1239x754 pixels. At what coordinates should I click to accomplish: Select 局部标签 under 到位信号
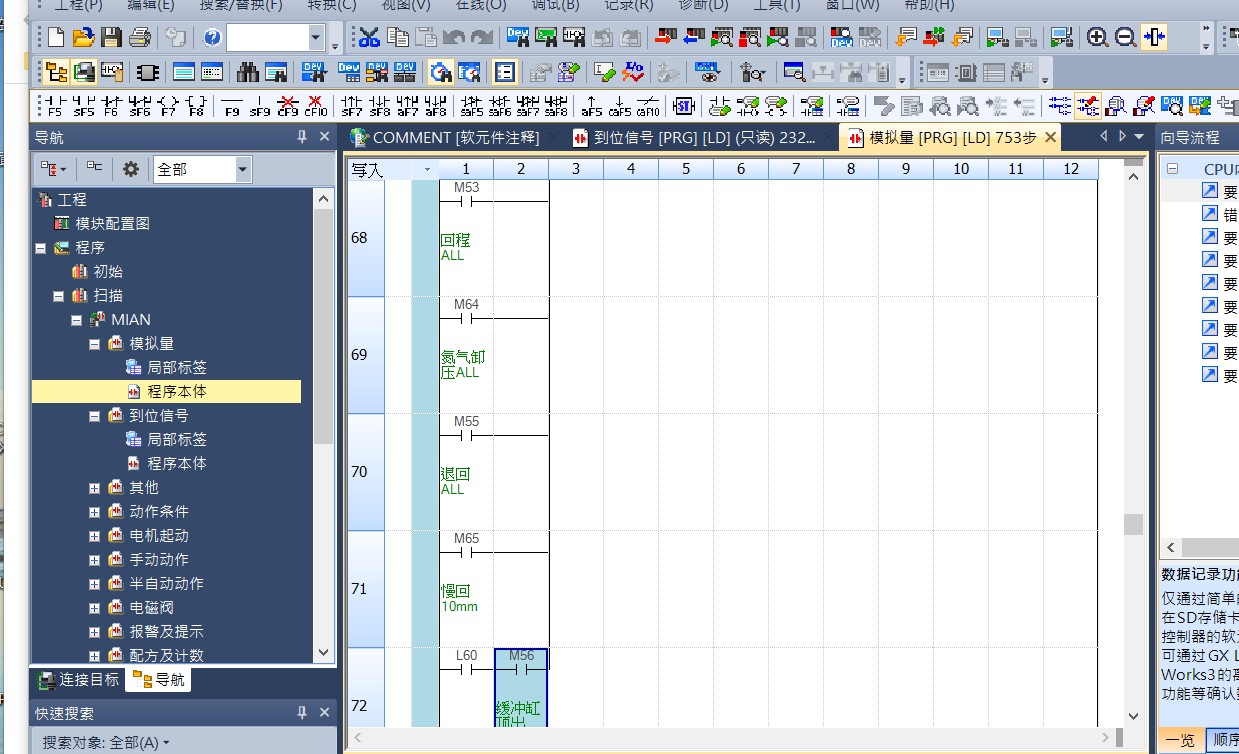pos(176,440)
